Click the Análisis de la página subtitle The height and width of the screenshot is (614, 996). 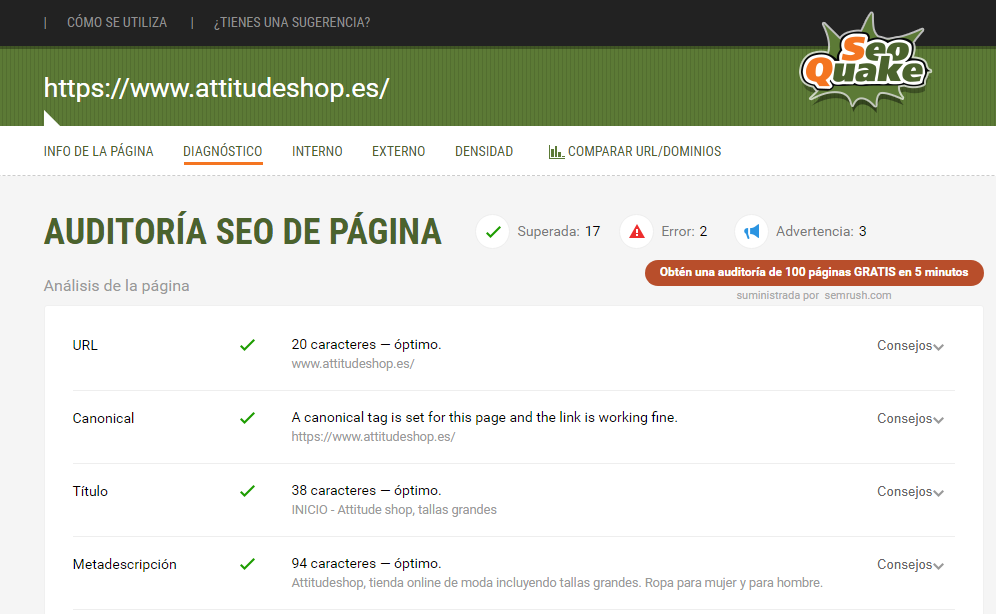[x=117, y=286]
